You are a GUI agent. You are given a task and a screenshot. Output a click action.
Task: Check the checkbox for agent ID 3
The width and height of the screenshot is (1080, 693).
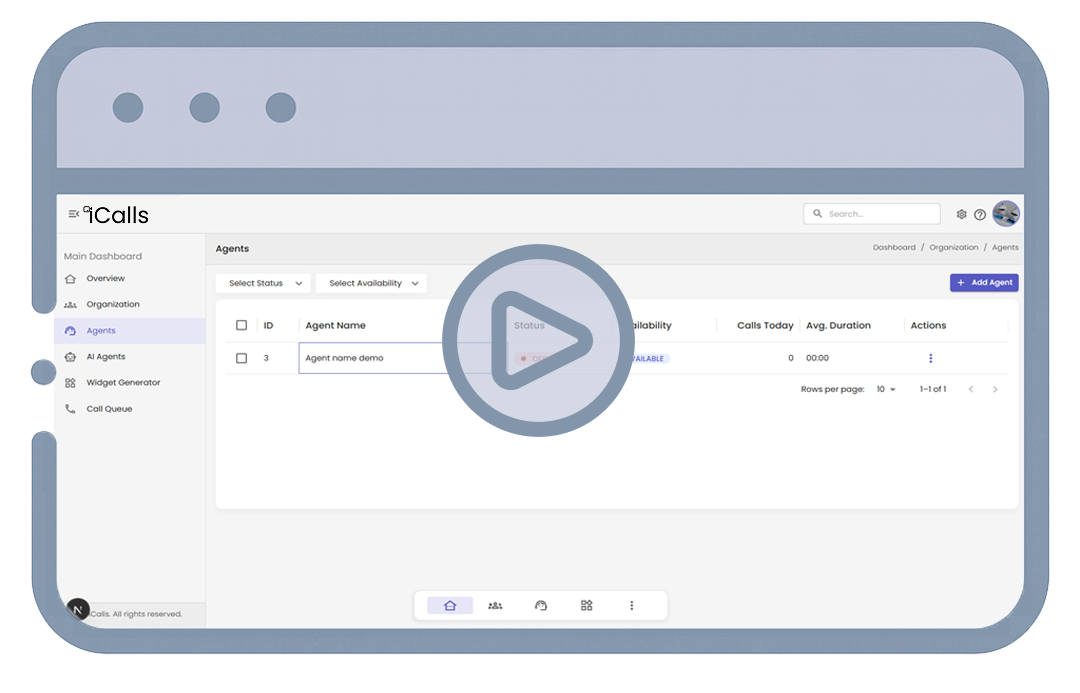tap(241, 358)
